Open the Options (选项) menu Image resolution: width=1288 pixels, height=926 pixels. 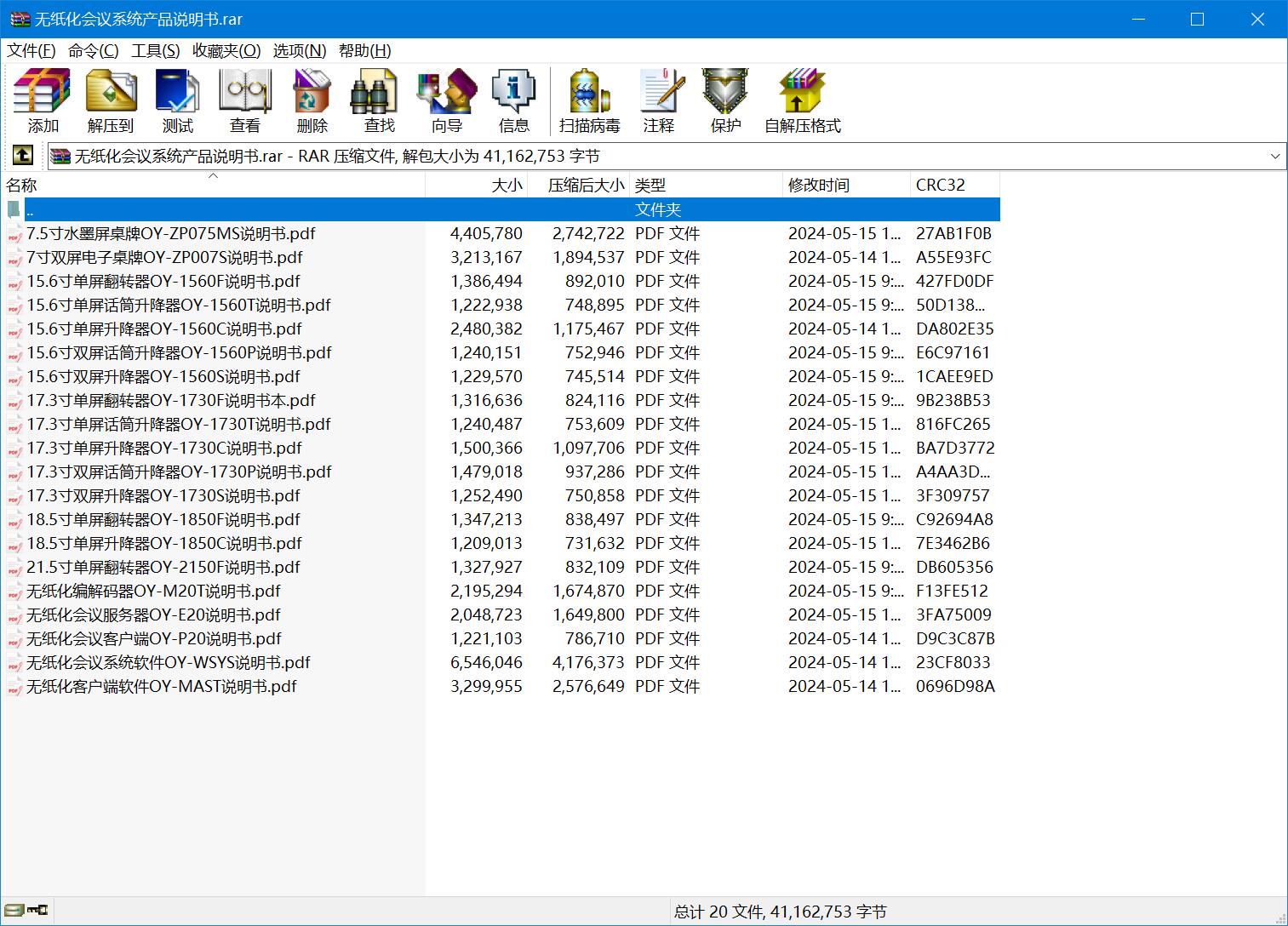[x=300, y=51]
